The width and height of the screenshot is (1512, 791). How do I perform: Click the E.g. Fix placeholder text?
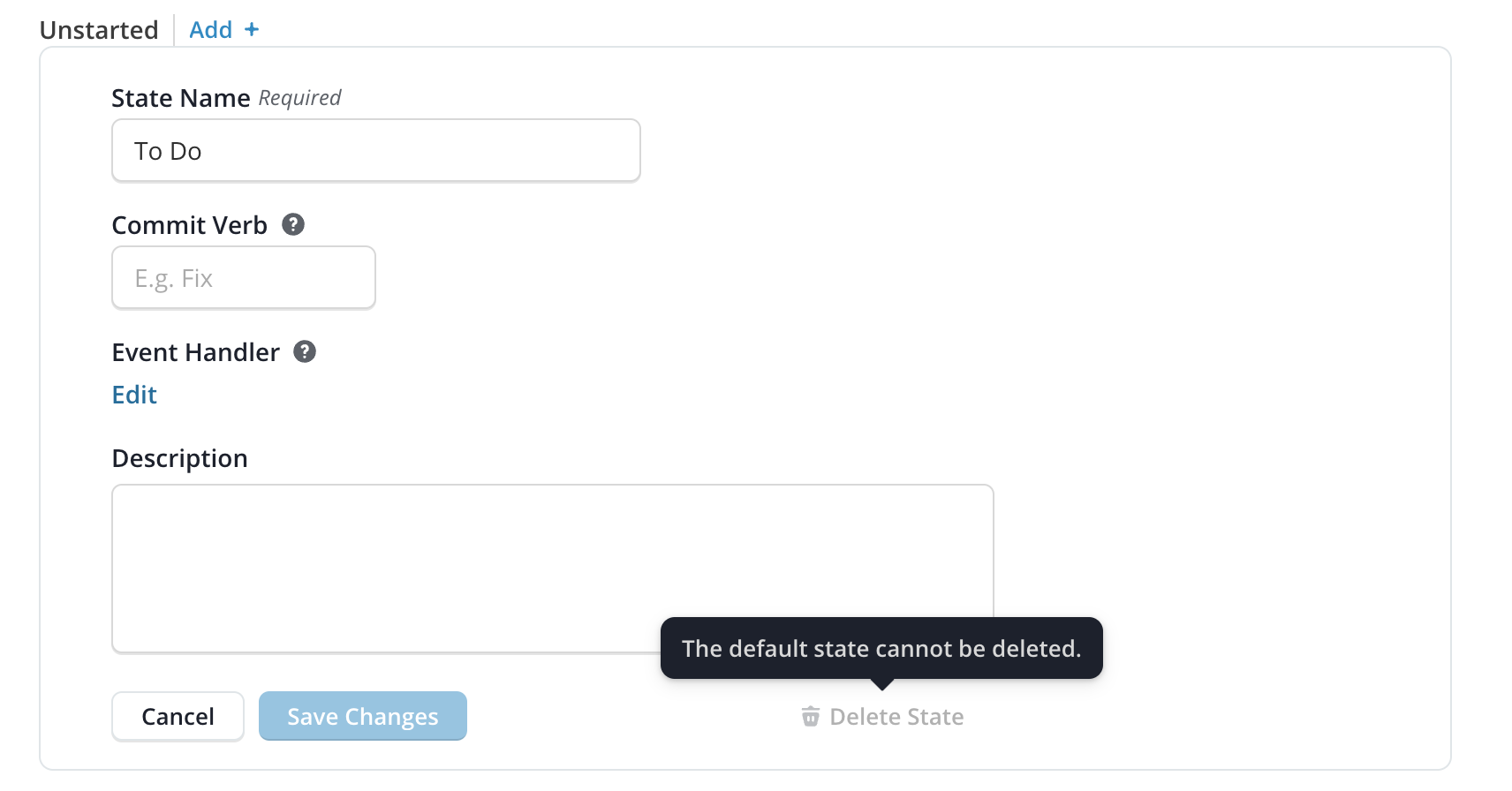coord(174,279)
